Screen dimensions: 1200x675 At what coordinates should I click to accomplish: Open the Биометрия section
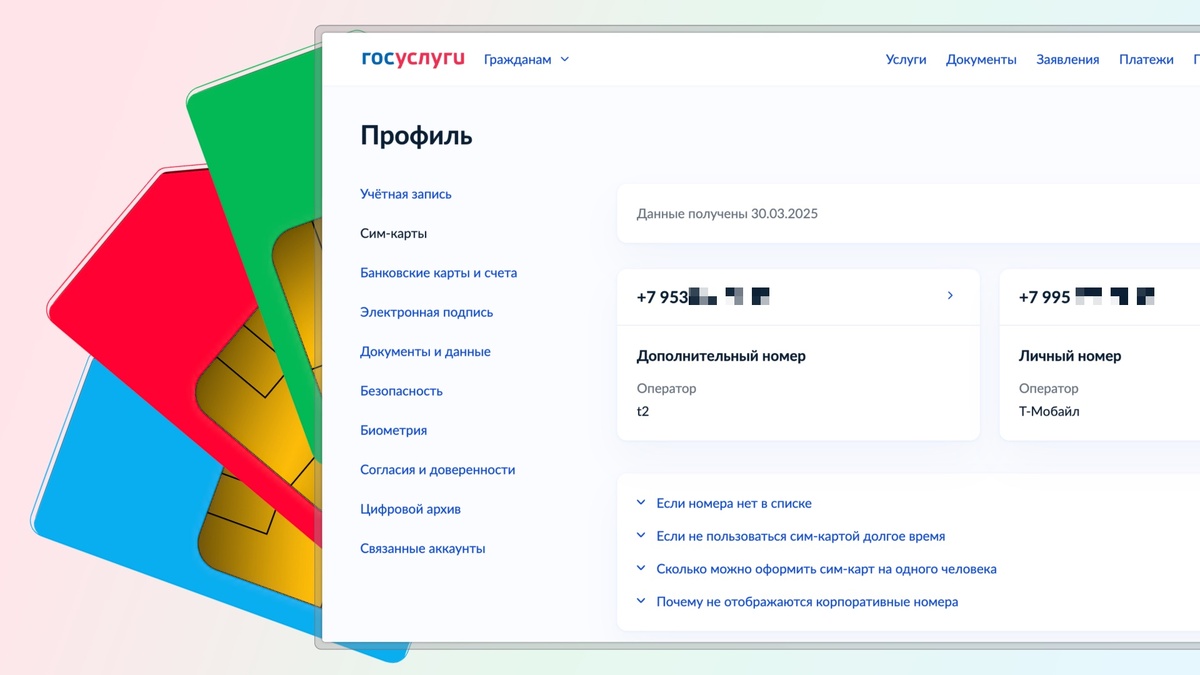click(394, 430)
